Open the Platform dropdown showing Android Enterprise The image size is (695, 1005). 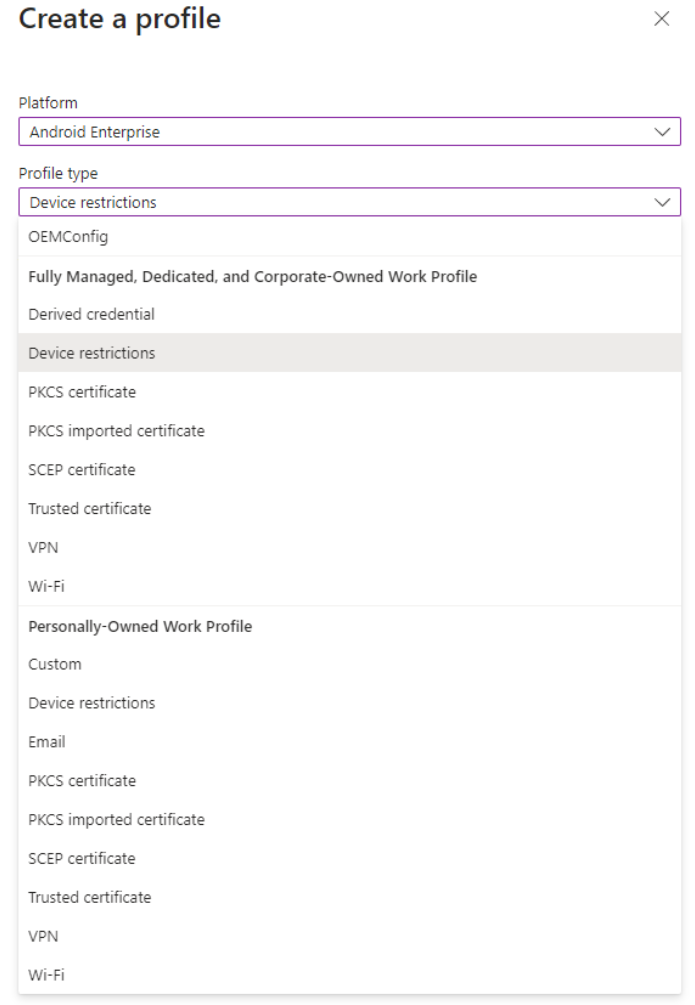pyautogui.click(x=349, y=131)
